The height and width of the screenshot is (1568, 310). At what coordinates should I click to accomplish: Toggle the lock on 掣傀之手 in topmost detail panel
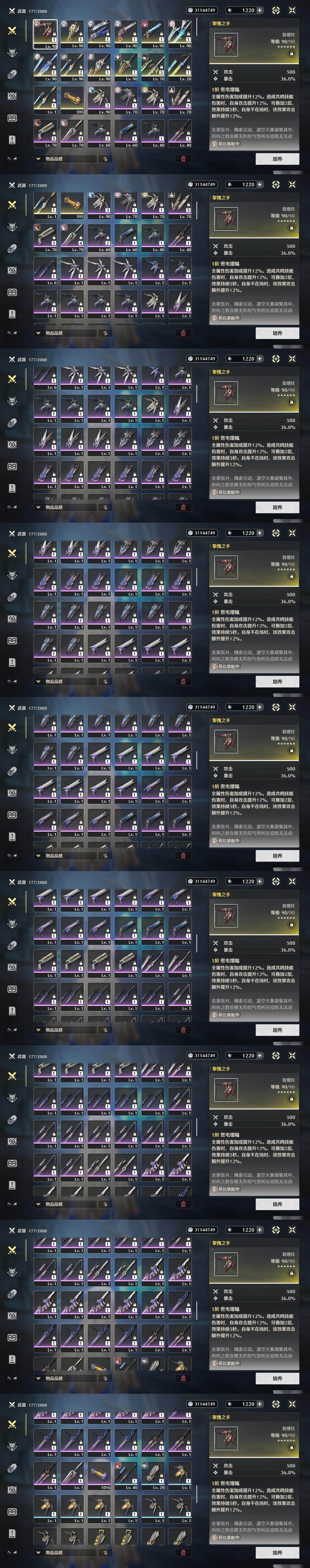[x=291, y=53]
